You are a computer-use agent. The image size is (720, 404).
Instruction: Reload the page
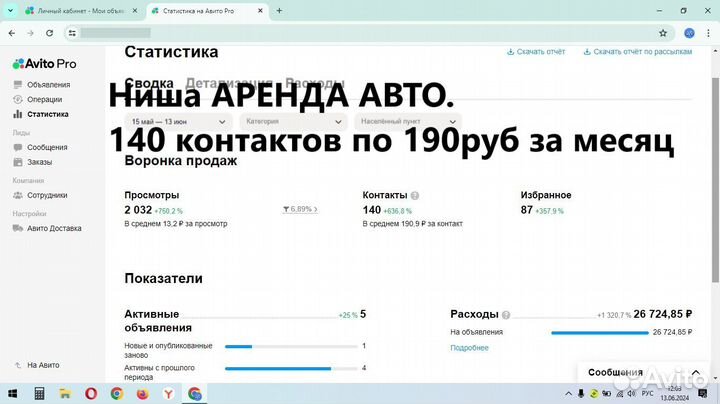pyautogui.click(x=50, y=33)
